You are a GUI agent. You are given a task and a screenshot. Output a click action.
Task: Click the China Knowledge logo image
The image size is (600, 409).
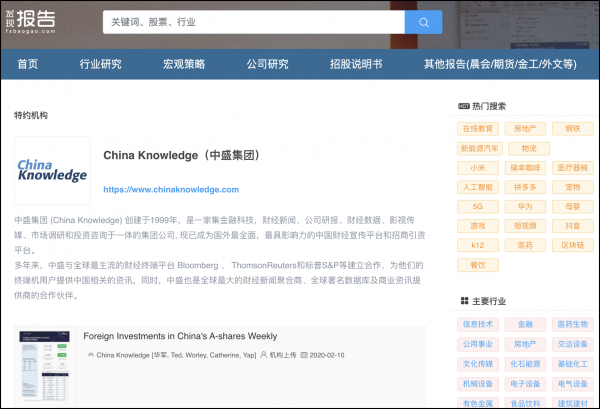52,171
